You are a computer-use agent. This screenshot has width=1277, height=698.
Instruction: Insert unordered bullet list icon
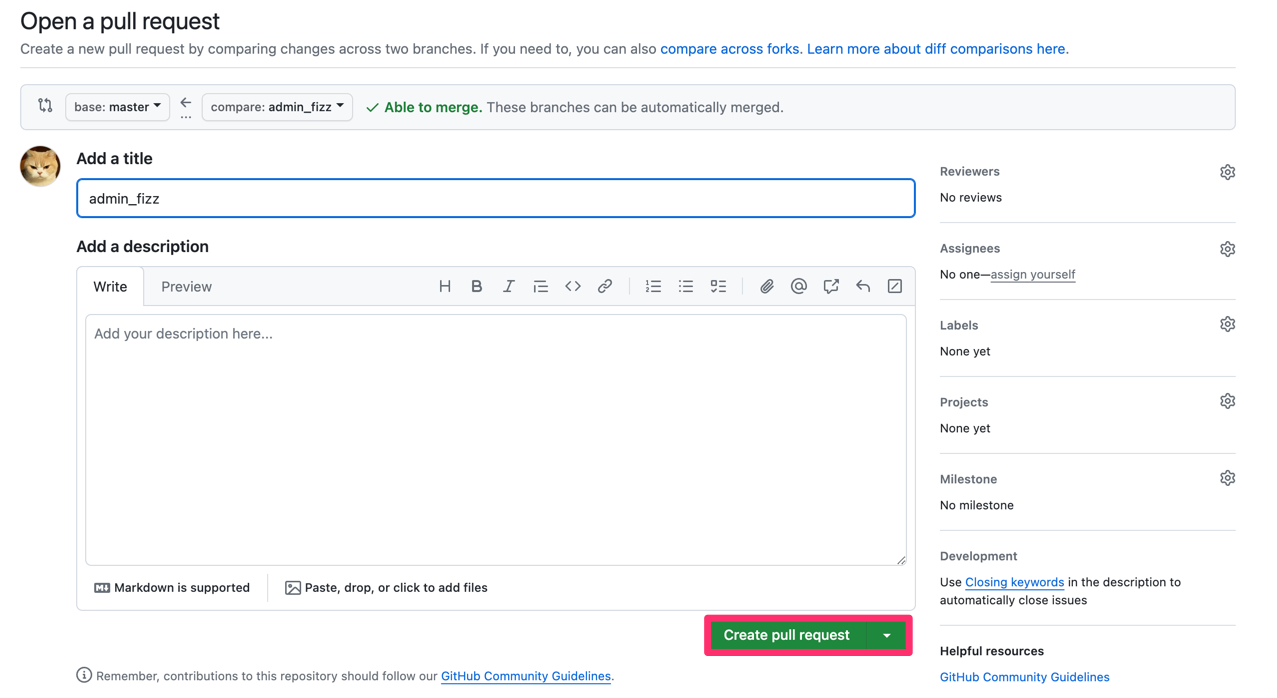click(x=686, y=286)
